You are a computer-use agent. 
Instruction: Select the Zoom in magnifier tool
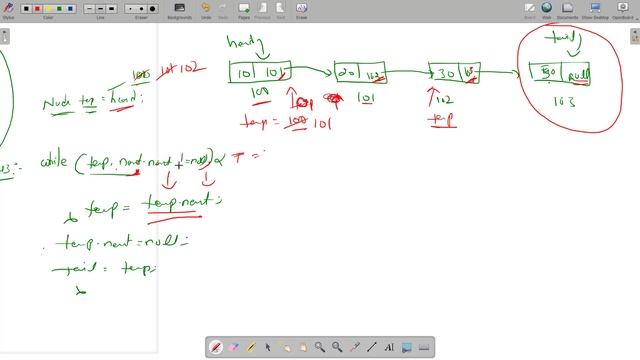click(320, 347)
